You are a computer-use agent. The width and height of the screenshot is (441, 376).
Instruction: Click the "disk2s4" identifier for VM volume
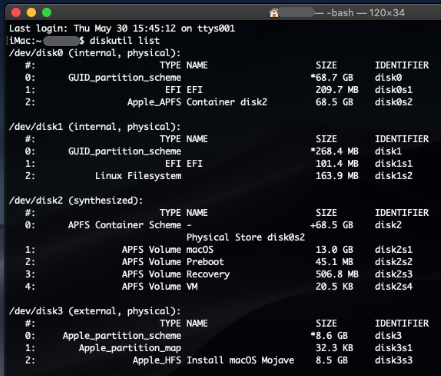click(x=393, y=286)
